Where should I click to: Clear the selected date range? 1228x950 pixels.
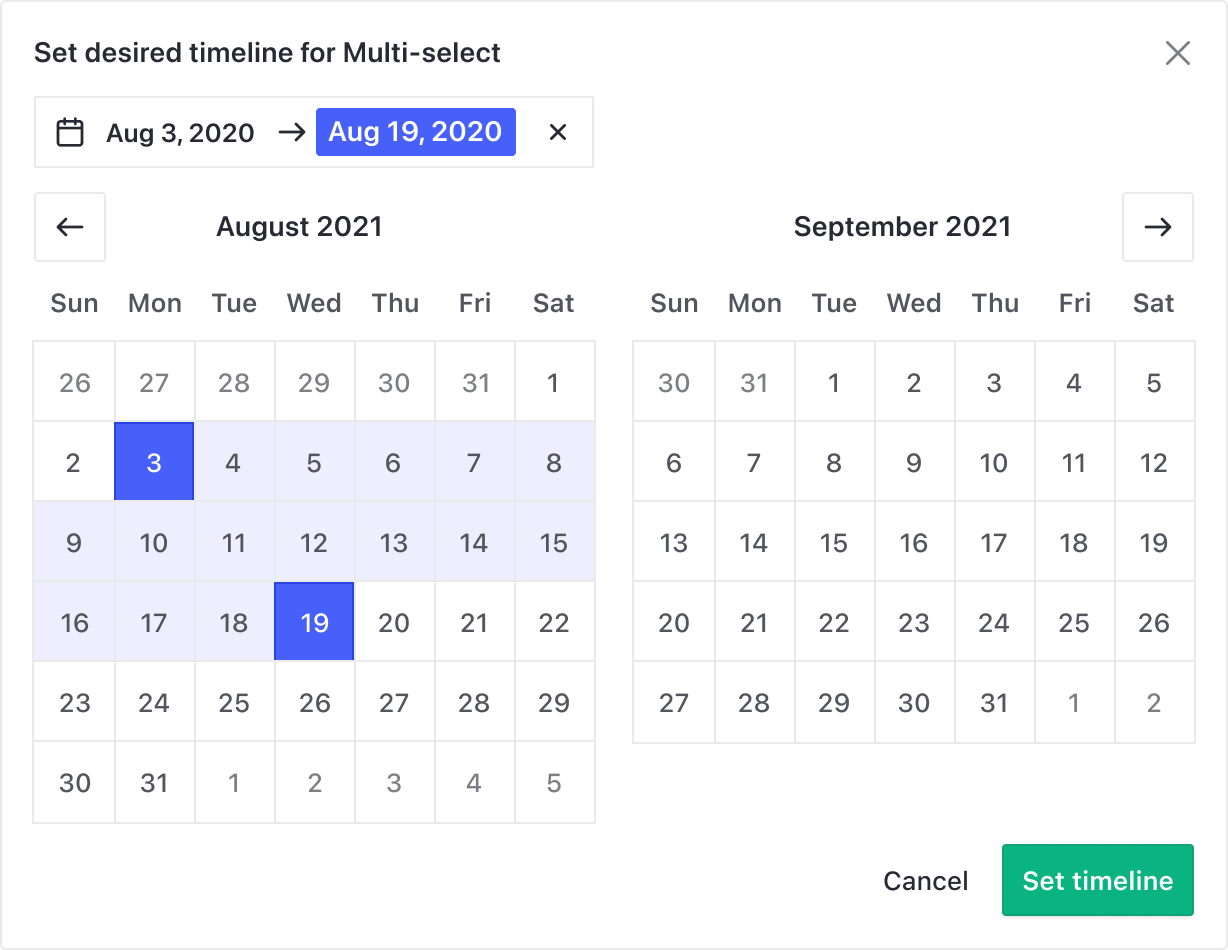tap(558, 132)
